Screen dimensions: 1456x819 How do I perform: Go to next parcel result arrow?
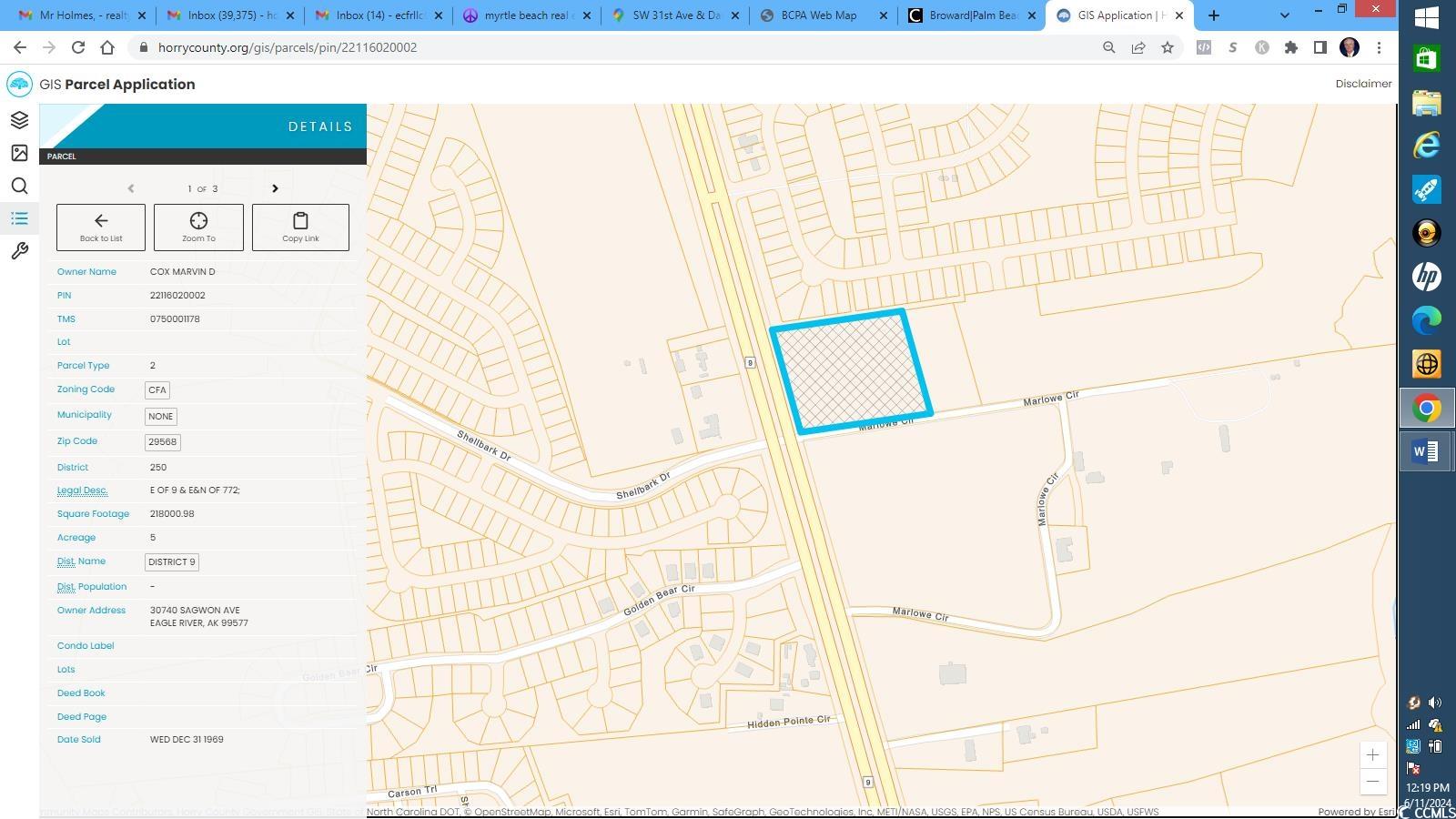(275, 188)
